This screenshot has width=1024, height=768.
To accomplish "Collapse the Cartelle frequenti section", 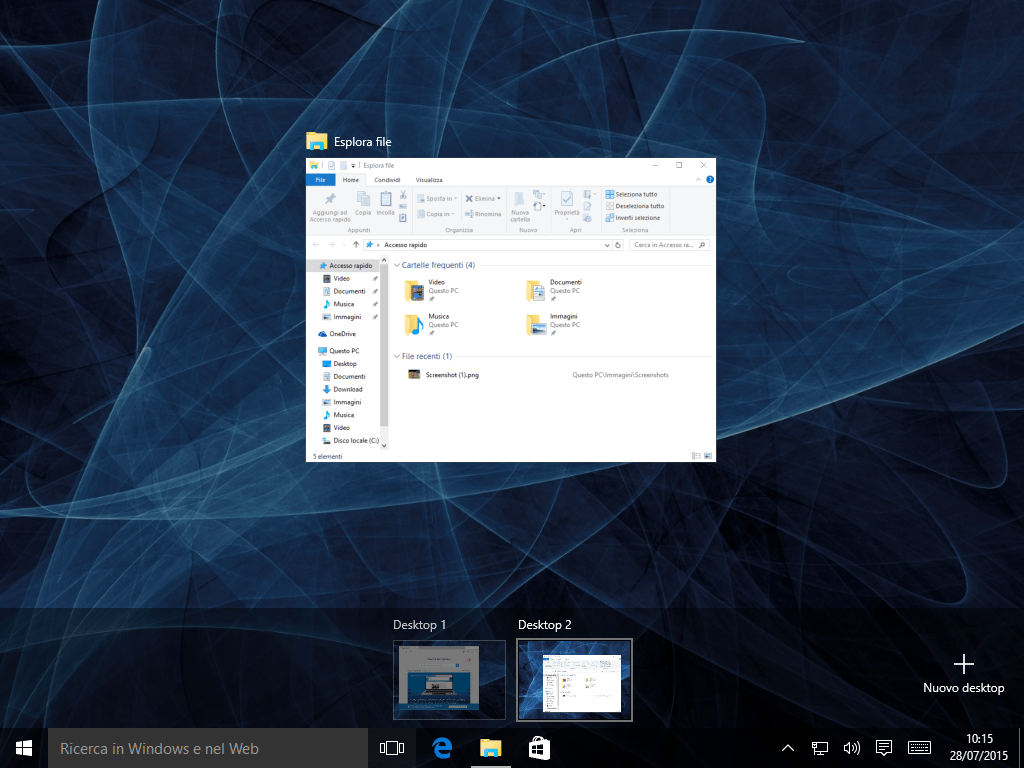I will click(x=397, y=266).
